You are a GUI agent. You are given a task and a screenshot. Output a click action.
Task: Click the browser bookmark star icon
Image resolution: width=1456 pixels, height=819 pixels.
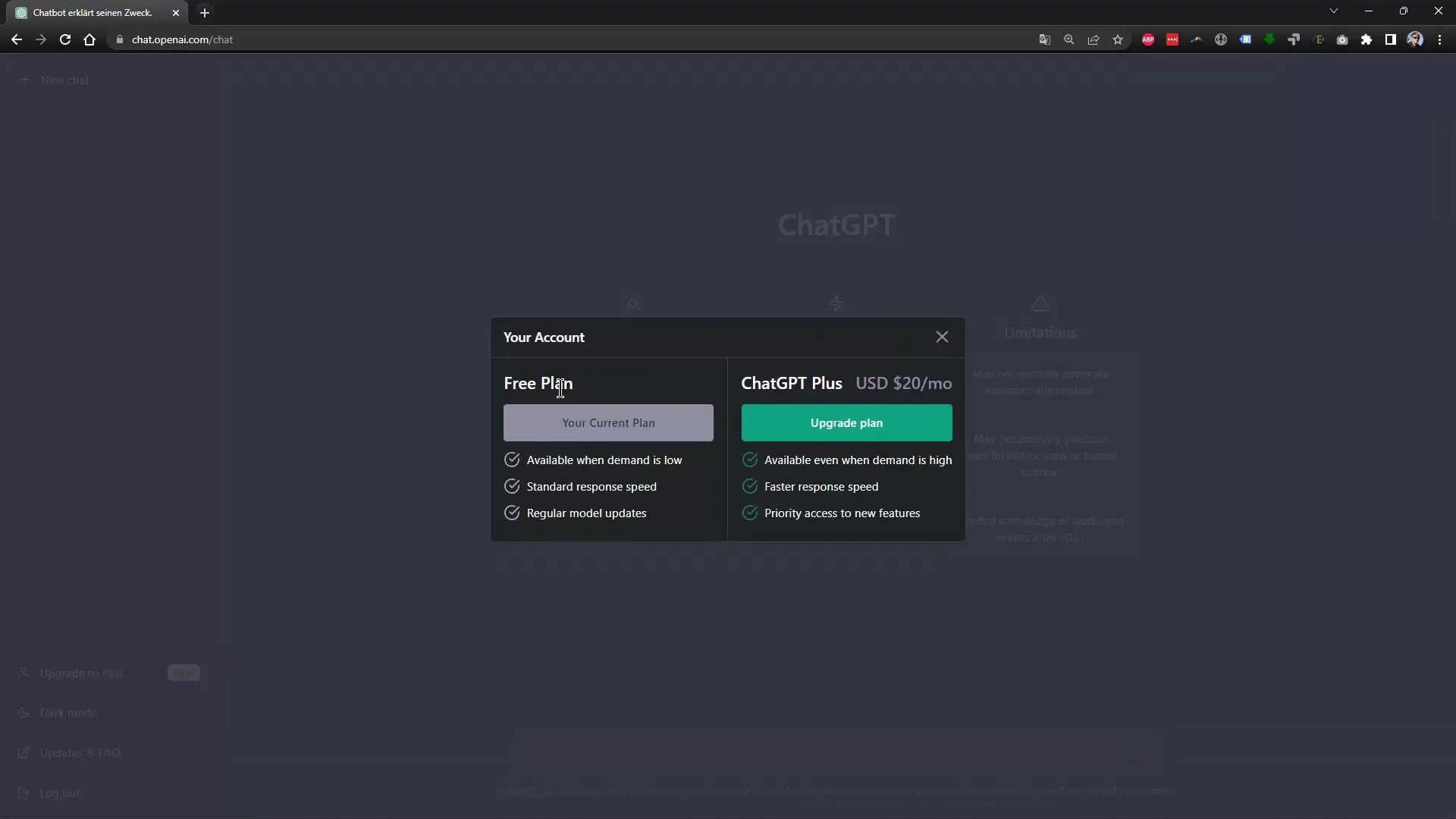(1118, 40)
